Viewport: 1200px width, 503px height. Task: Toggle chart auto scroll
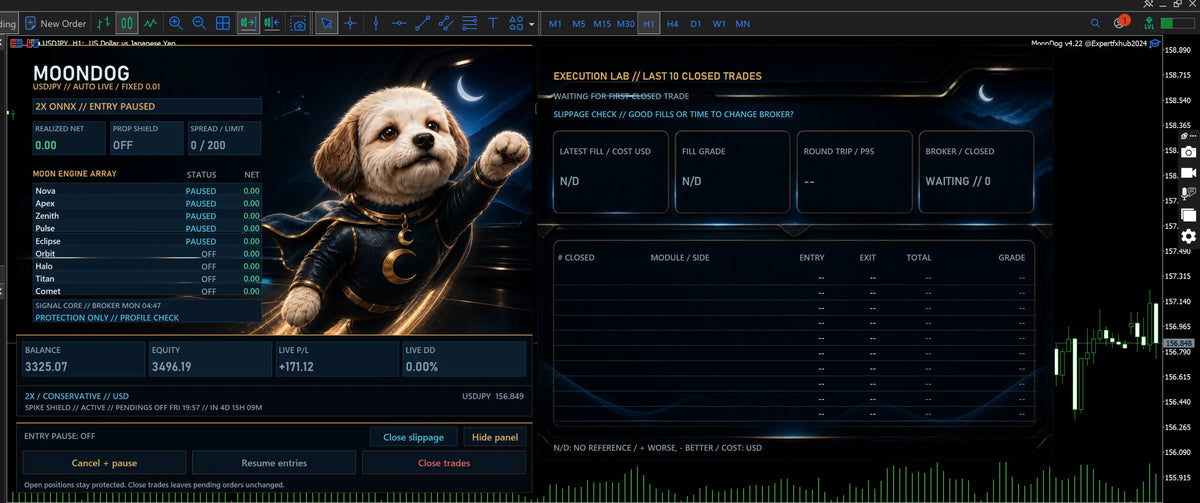(x=248, y=22)
